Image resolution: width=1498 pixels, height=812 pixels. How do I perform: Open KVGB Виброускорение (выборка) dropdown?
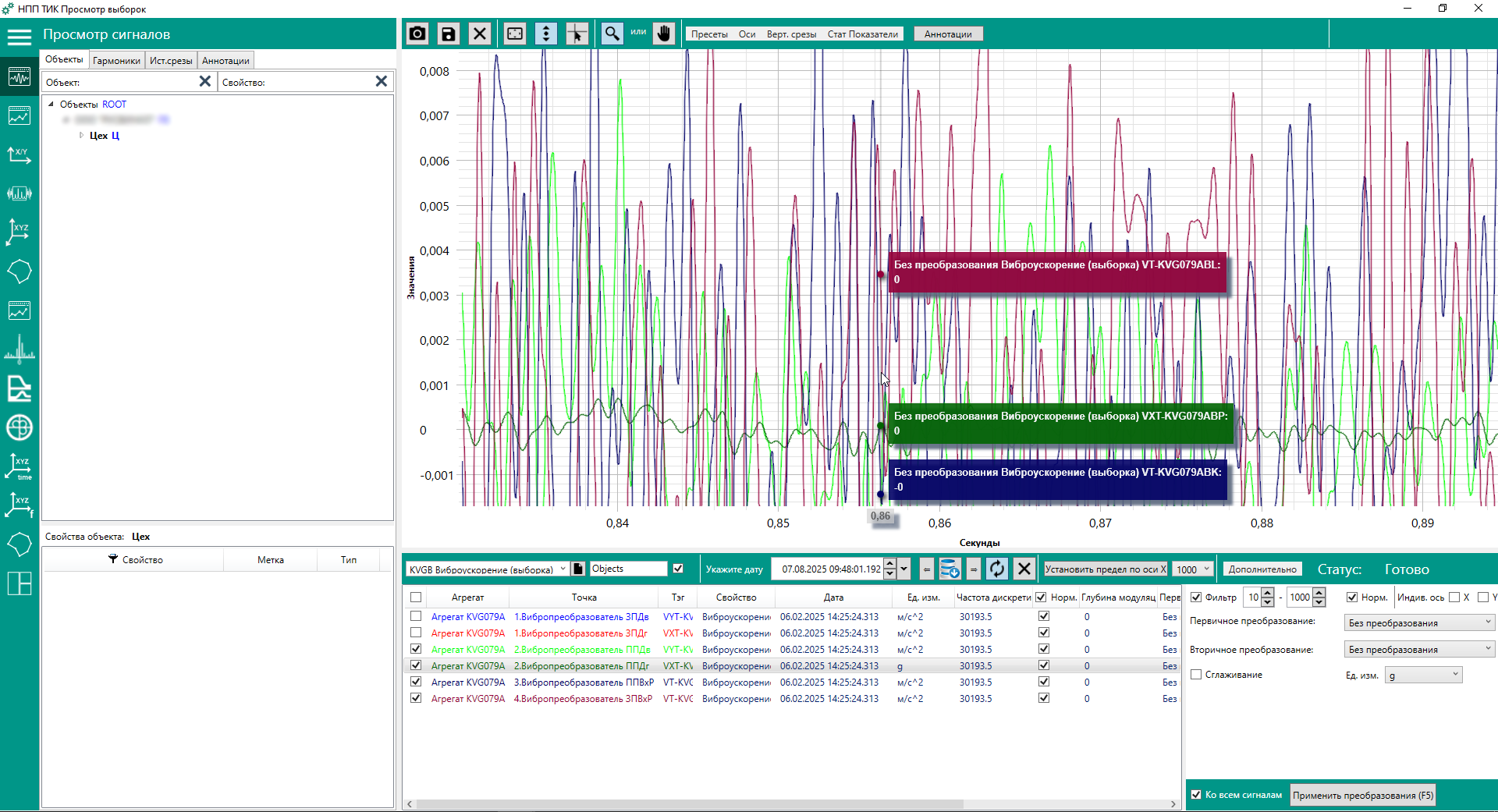coord(487,569)
